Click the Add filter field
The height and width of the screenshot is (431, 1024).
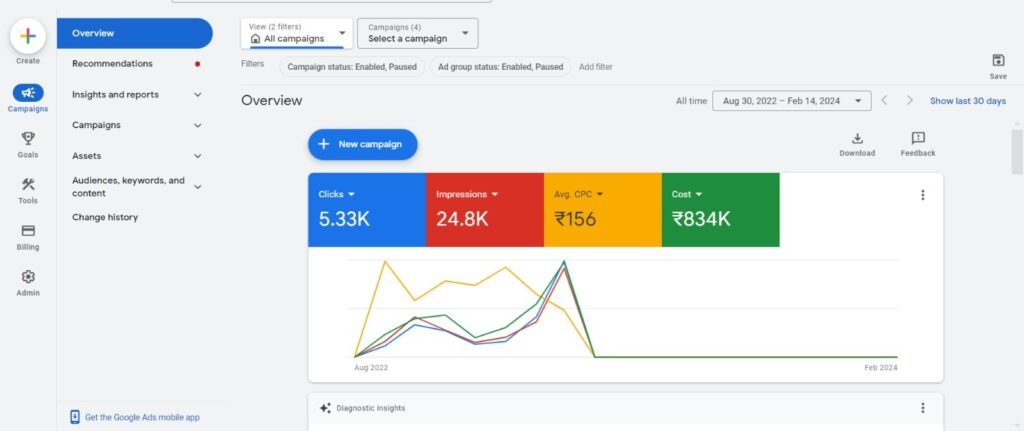[596, 67]
